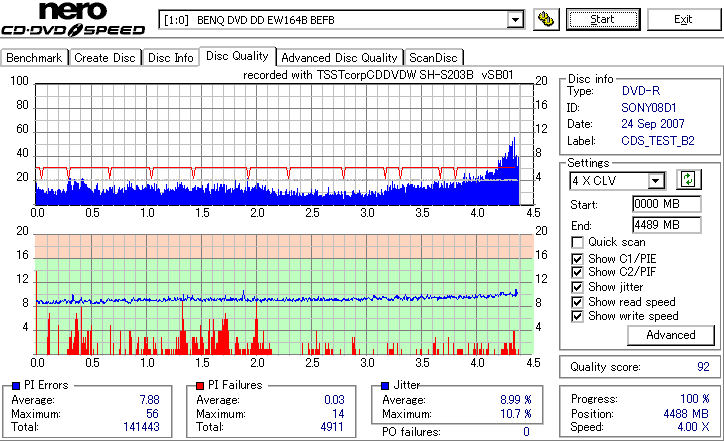Screen dimensions: 724x441
Task: Open the BENQ DVD drive selection dropdown
Action: (x=515, y=20)
